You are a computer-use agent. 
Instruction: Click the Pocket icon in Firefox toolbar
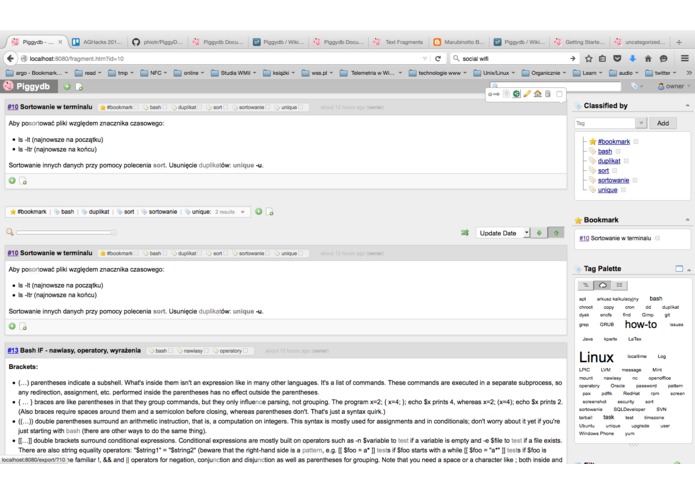(617, 58)
